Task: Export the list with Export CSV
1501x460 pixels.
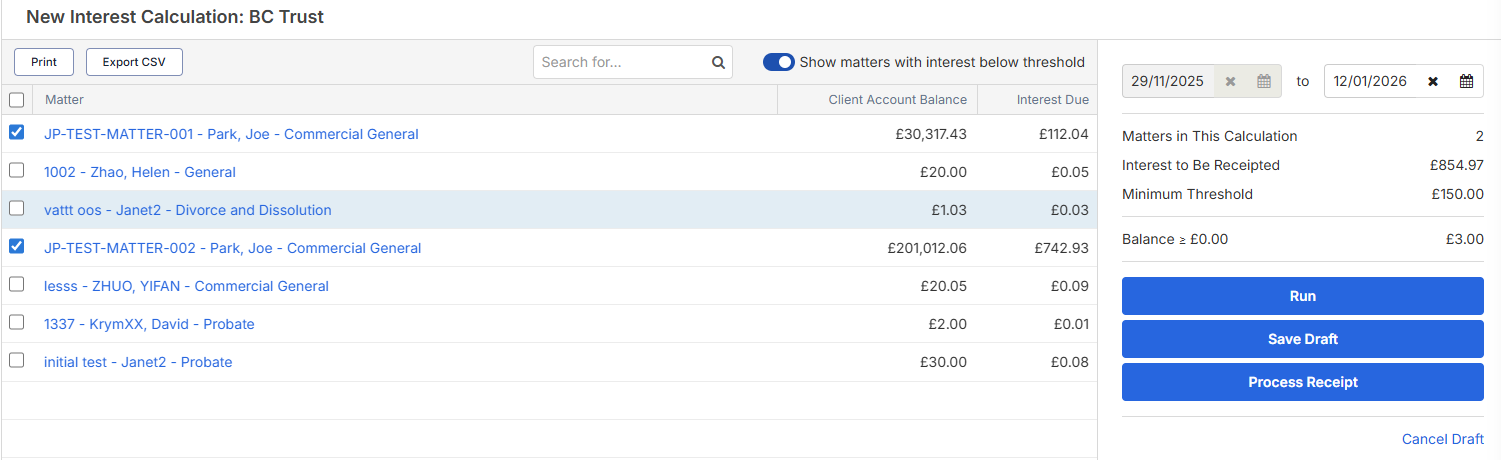Action: [134, 62]
